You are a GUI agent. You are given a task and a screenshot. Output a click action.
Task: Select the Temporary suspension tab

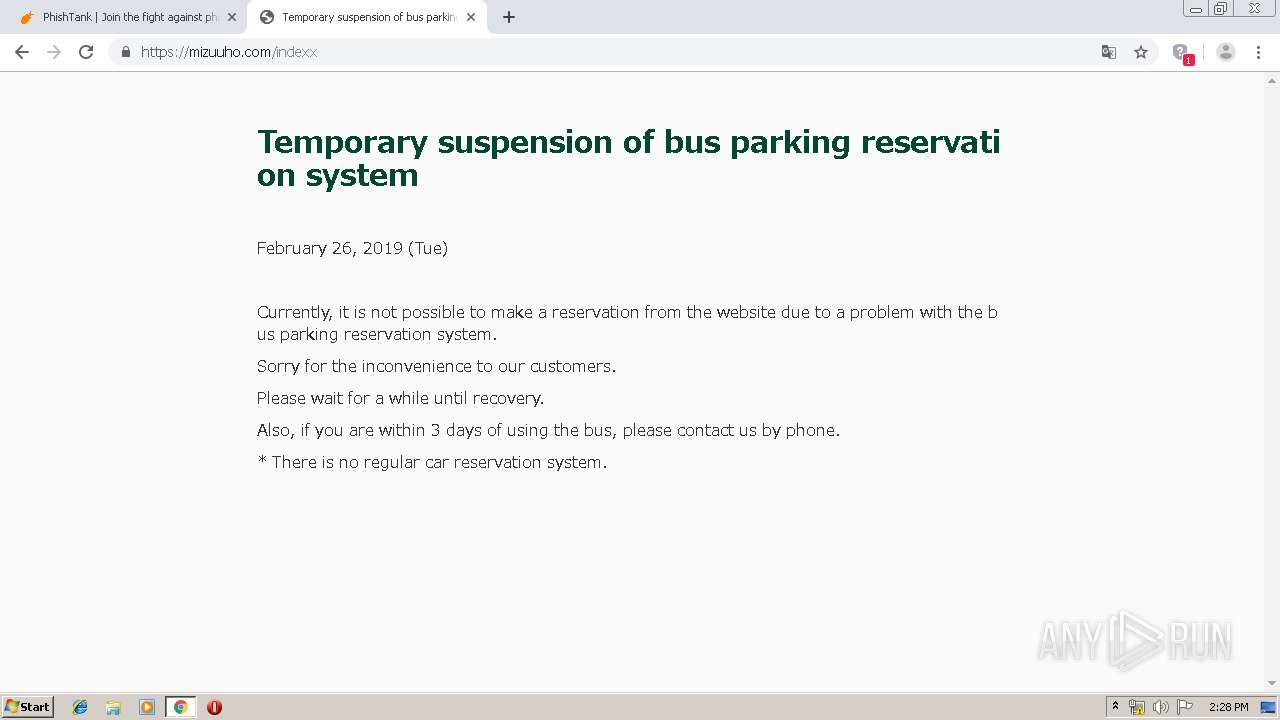pyautogui.click(x=365, y=17)
